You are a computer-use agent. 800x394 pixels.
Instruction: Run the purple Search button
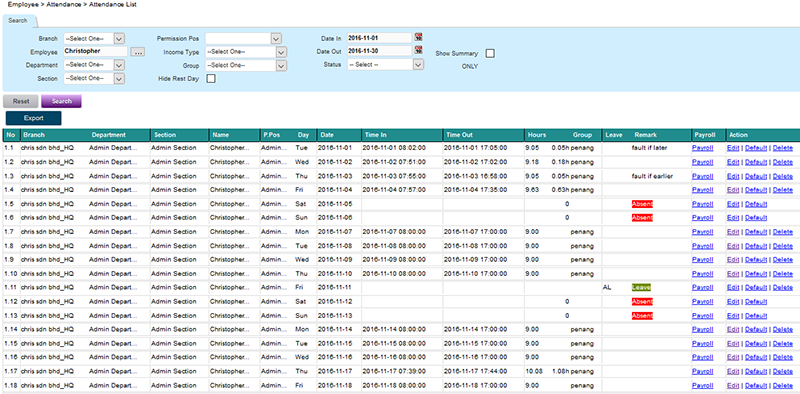tap(61, 101)
